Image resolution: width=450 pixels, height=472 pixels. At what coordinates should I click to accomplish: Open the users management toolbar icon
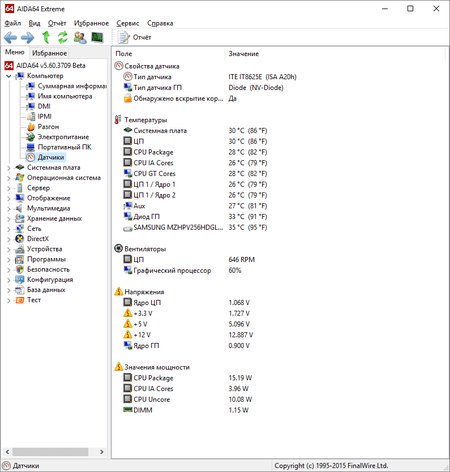pos(80,37)
